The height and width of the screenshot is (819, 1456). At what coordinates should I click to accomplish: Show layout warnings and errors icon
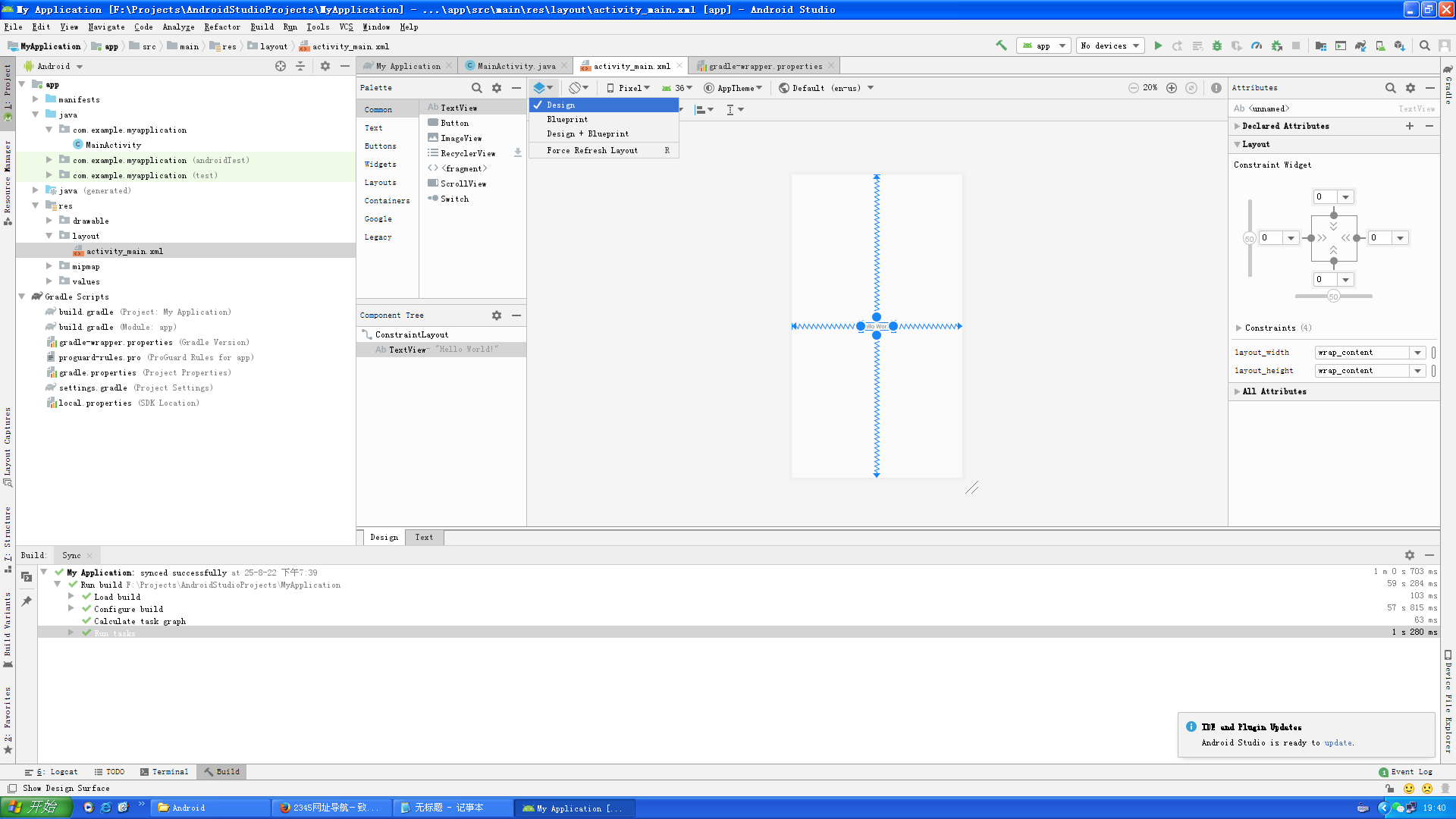click(1216, 88)
